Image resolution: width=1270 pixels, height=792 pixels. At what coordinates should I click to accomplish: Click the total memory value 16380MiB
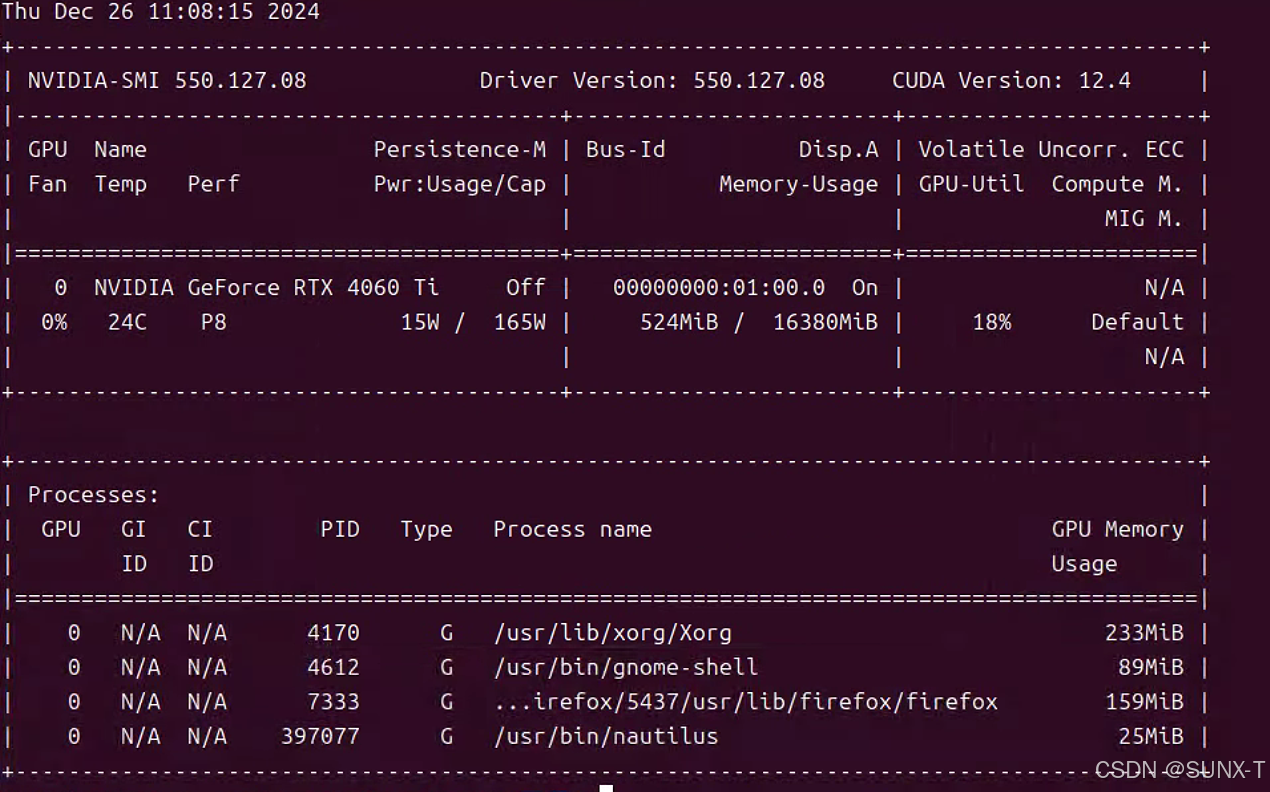click(x=825, y=322)
